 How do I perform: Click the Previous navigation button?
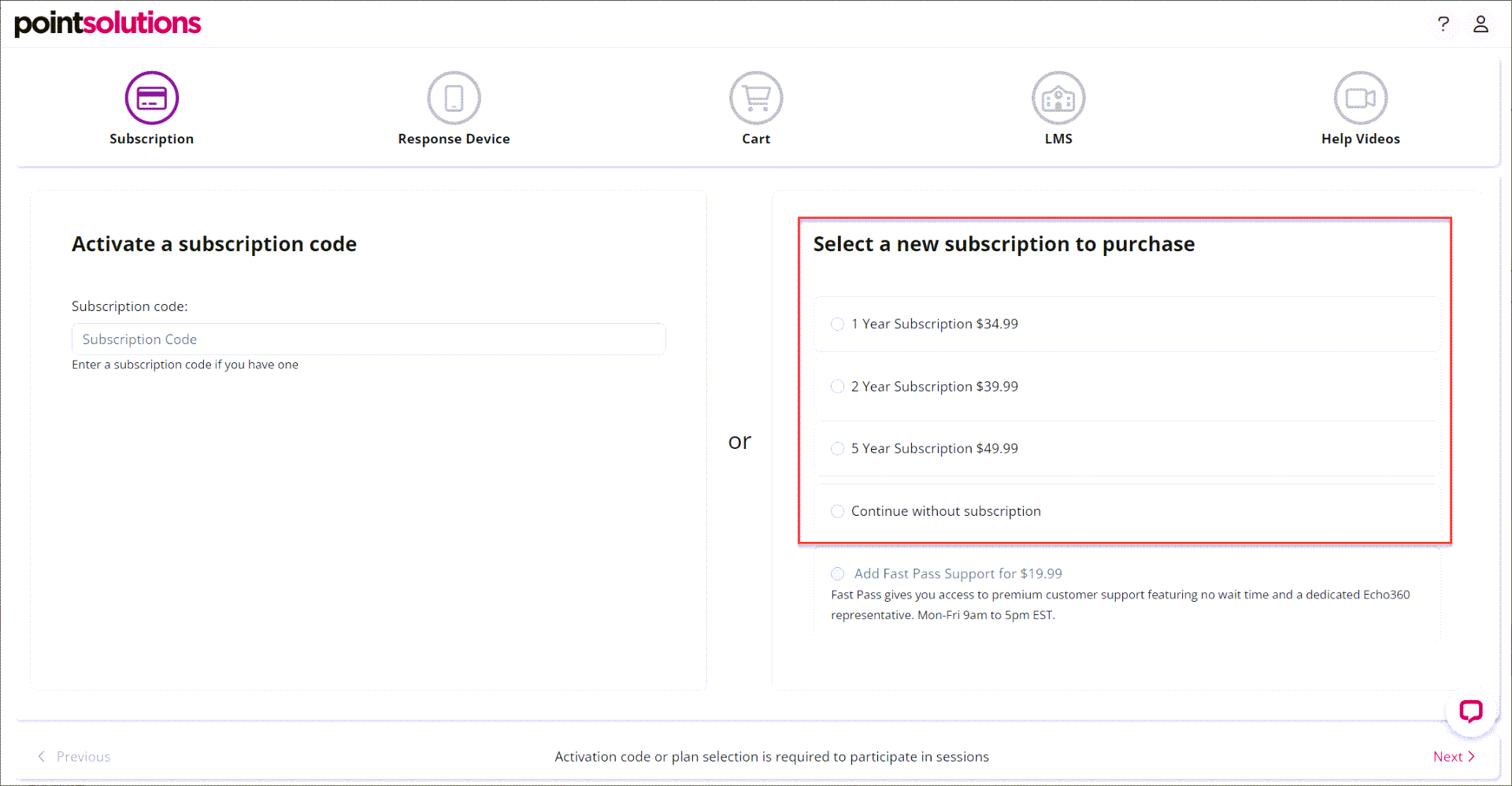[74, 756]
